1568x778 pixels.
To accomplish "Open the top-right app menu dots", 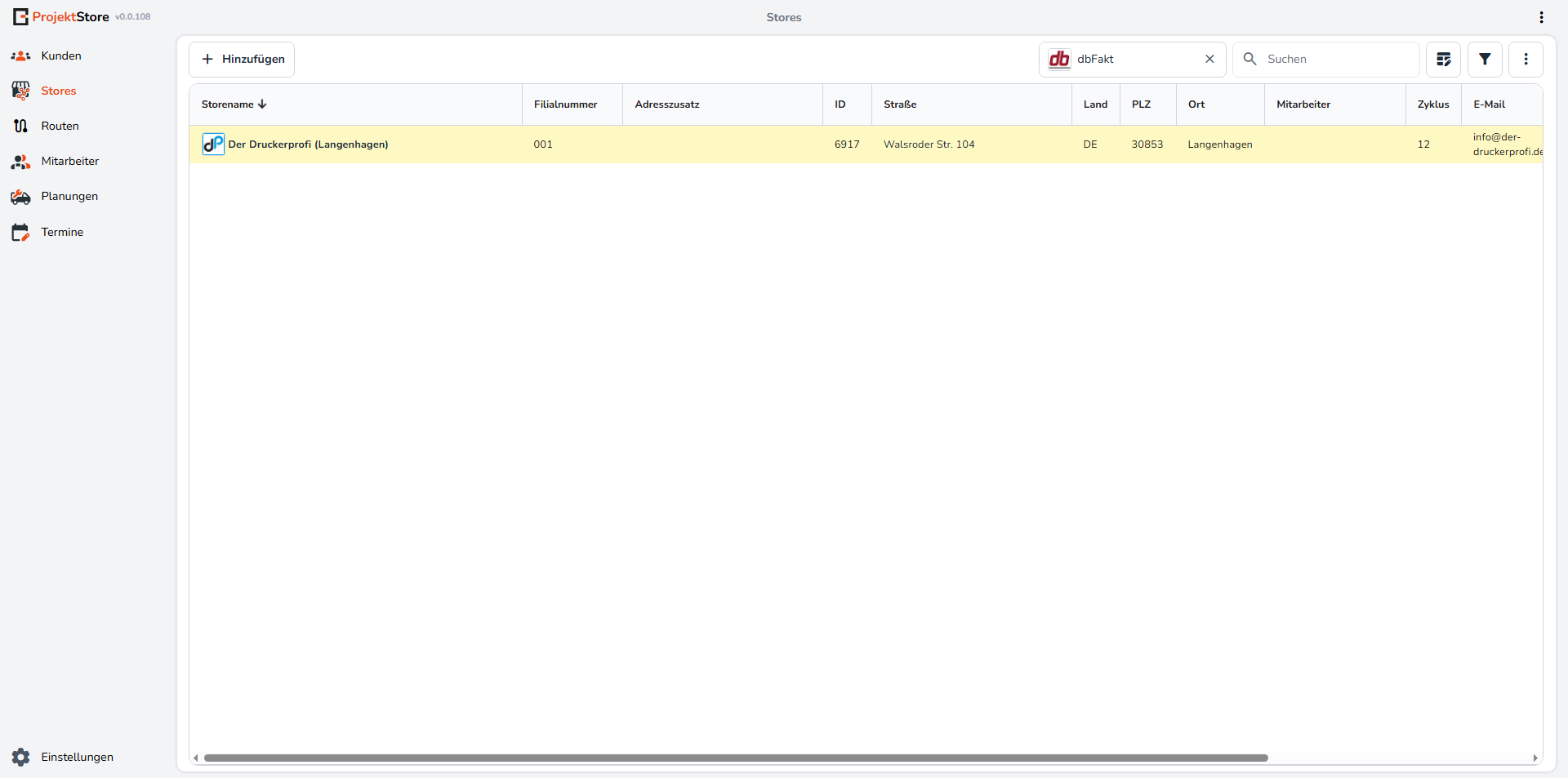I will coord(1541,17).
